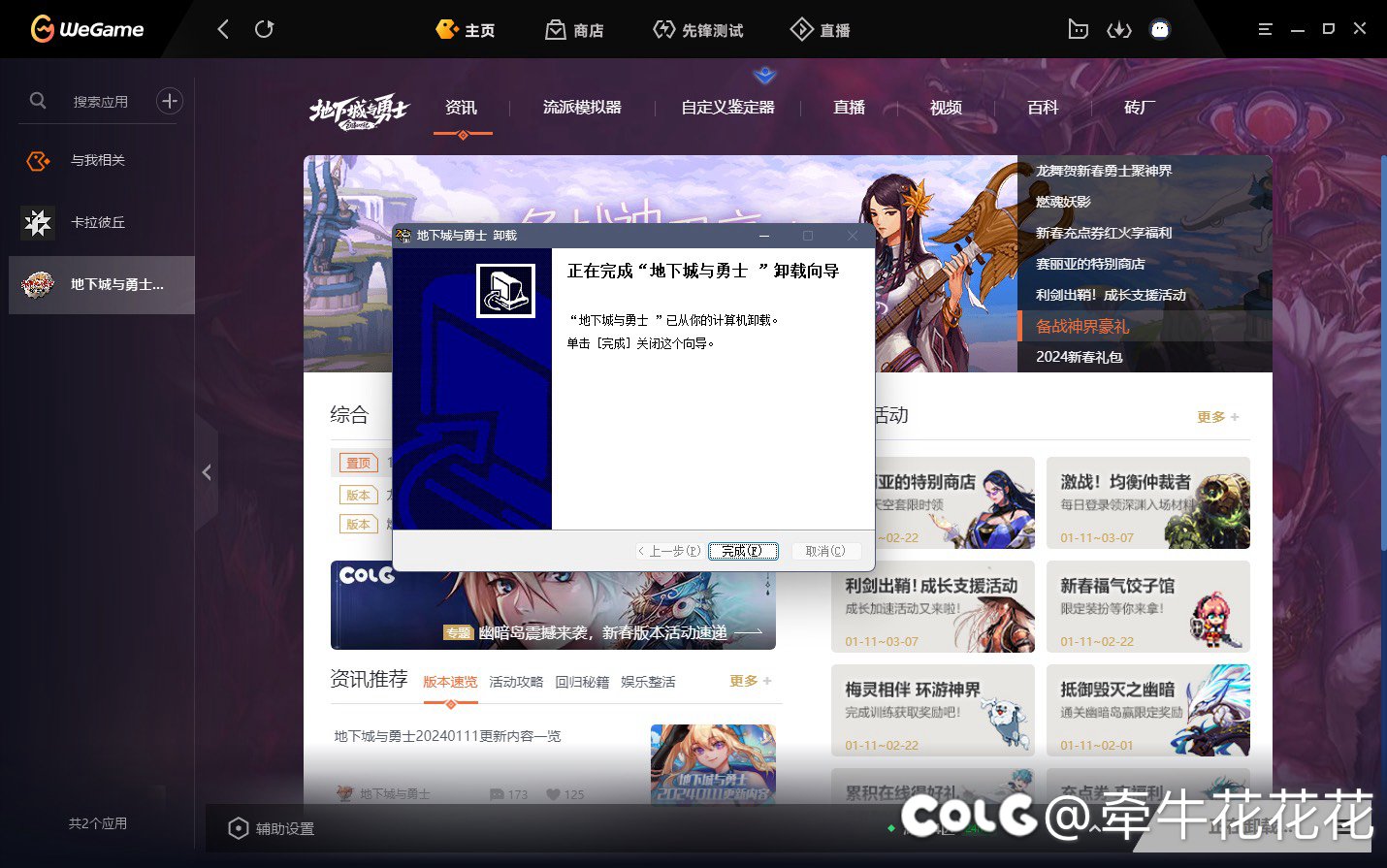
Task: Open the 抵御毁灭之幽暗 activity card
Action: pyautogui.click(x=1148, y=711)
